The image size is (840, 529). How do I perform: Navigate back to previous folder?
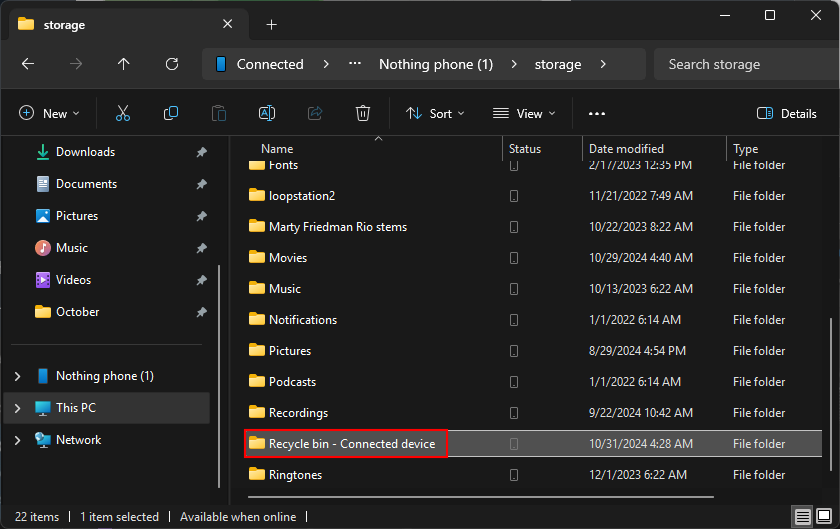[28, 64]
